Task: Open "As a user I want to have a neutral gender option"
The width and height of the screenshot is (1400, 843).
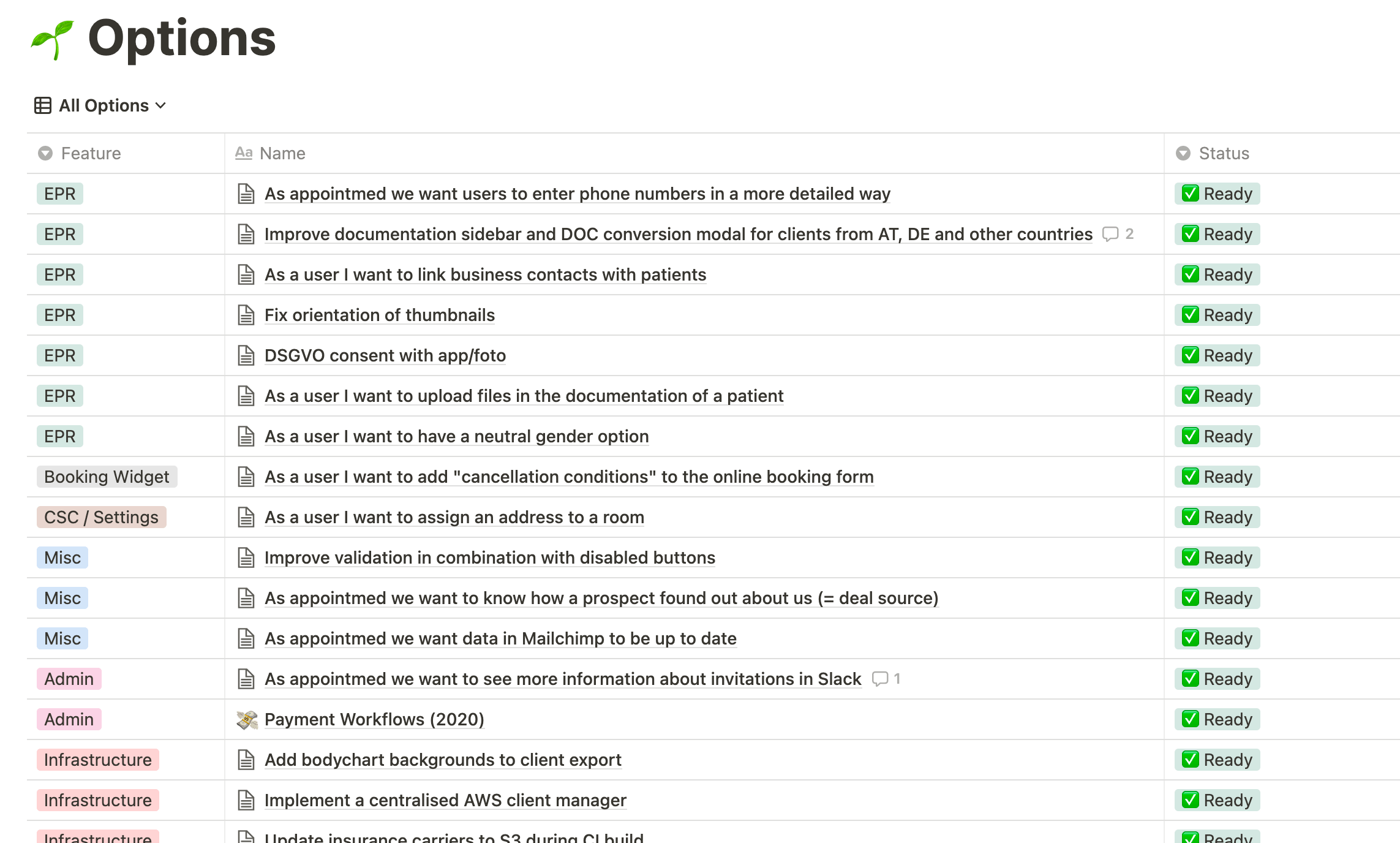Action: [x=456, y=436]
